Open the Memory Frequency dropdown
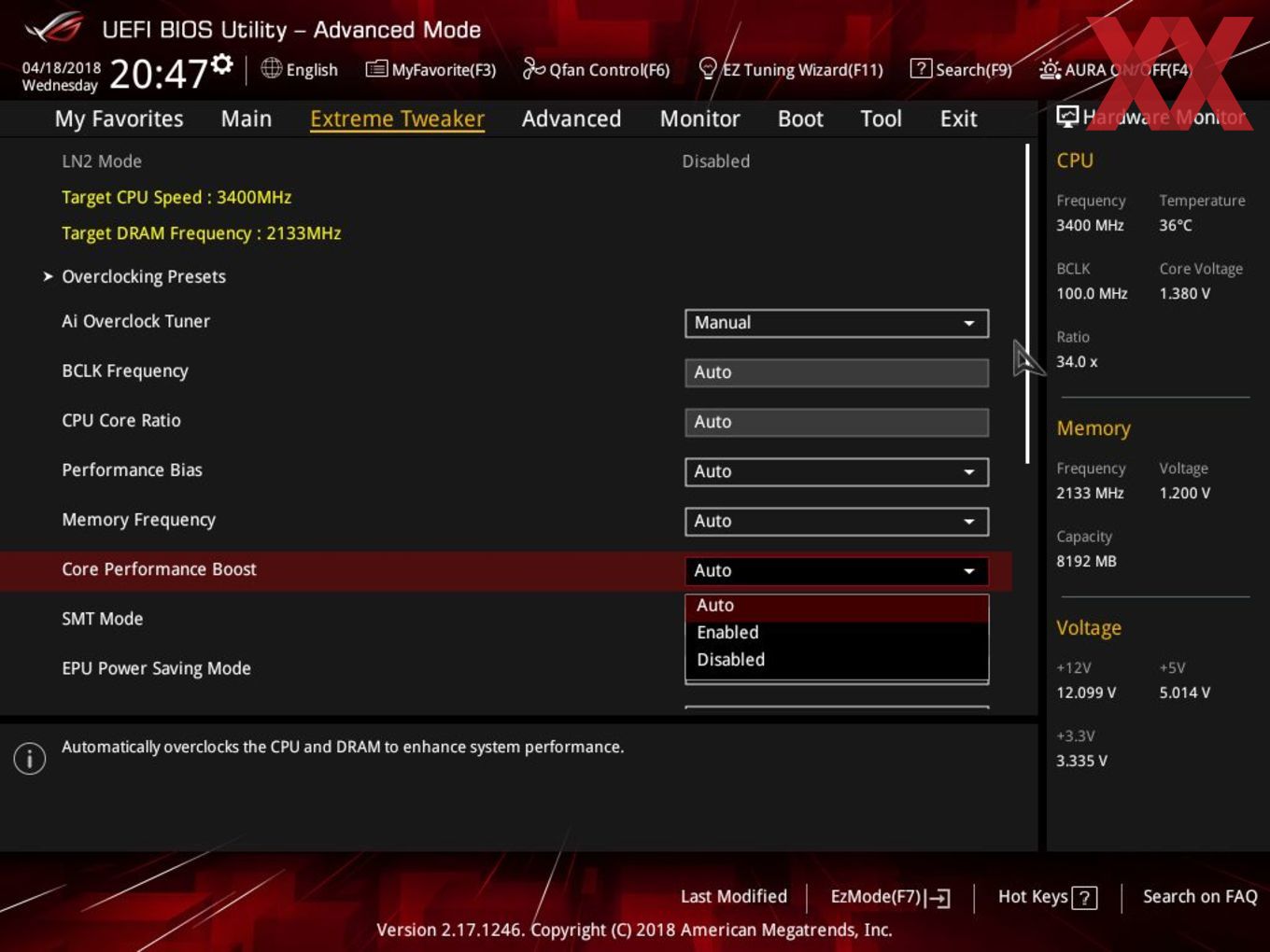The width and height of the screenshot is (1270, 952). (x=837, y=521)
